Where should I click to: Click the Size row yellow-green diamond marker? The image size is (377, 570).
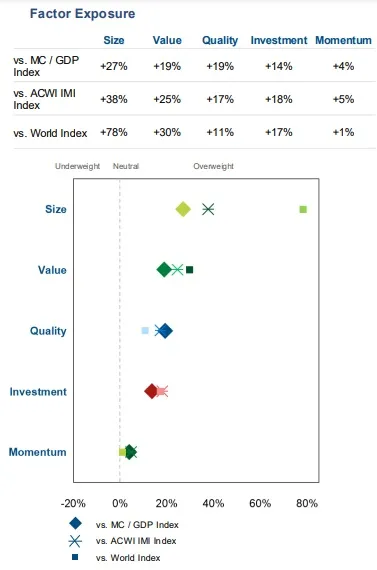click(x=183, y=209)
